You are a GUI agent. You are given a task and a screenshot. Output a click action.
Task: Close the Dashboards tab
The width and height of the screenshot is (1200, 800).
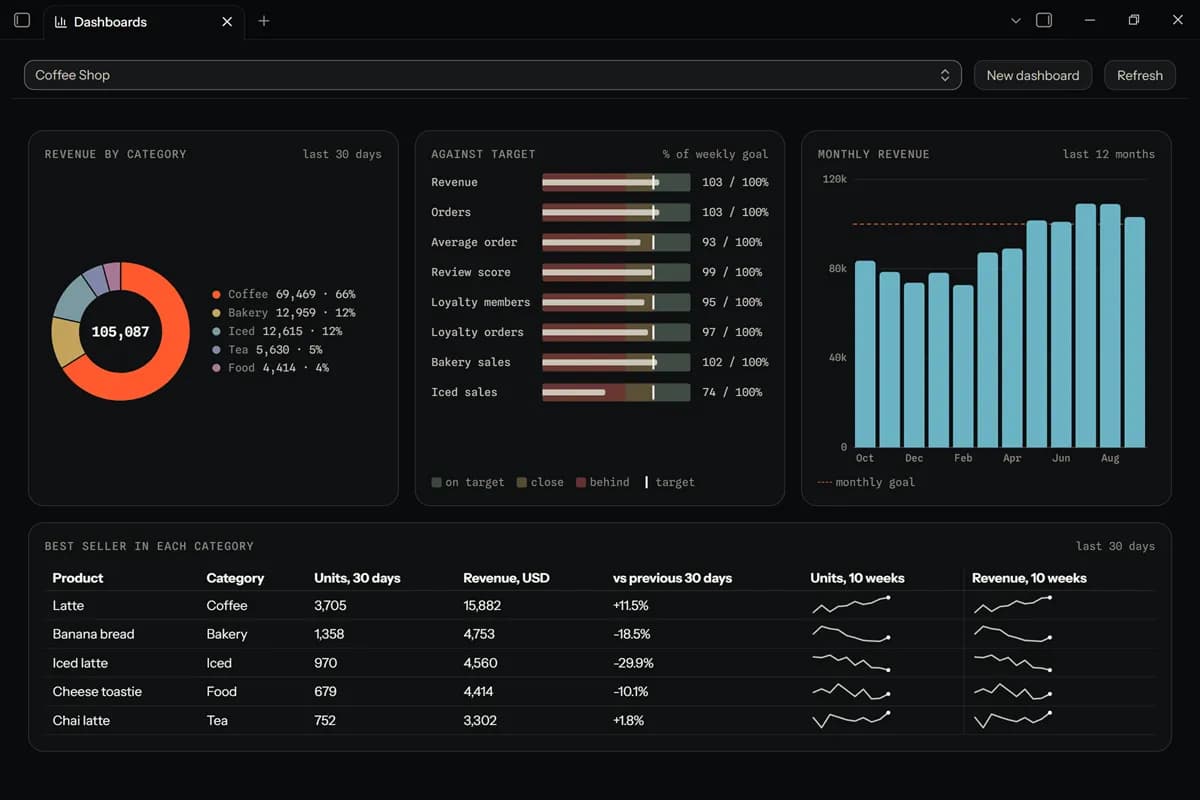(227, 21)
